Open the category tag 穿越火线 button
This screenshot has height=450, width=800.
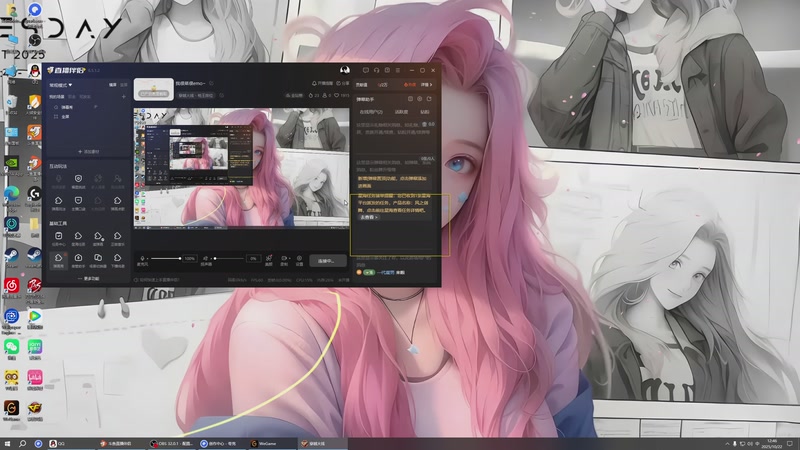coord(196,95)
